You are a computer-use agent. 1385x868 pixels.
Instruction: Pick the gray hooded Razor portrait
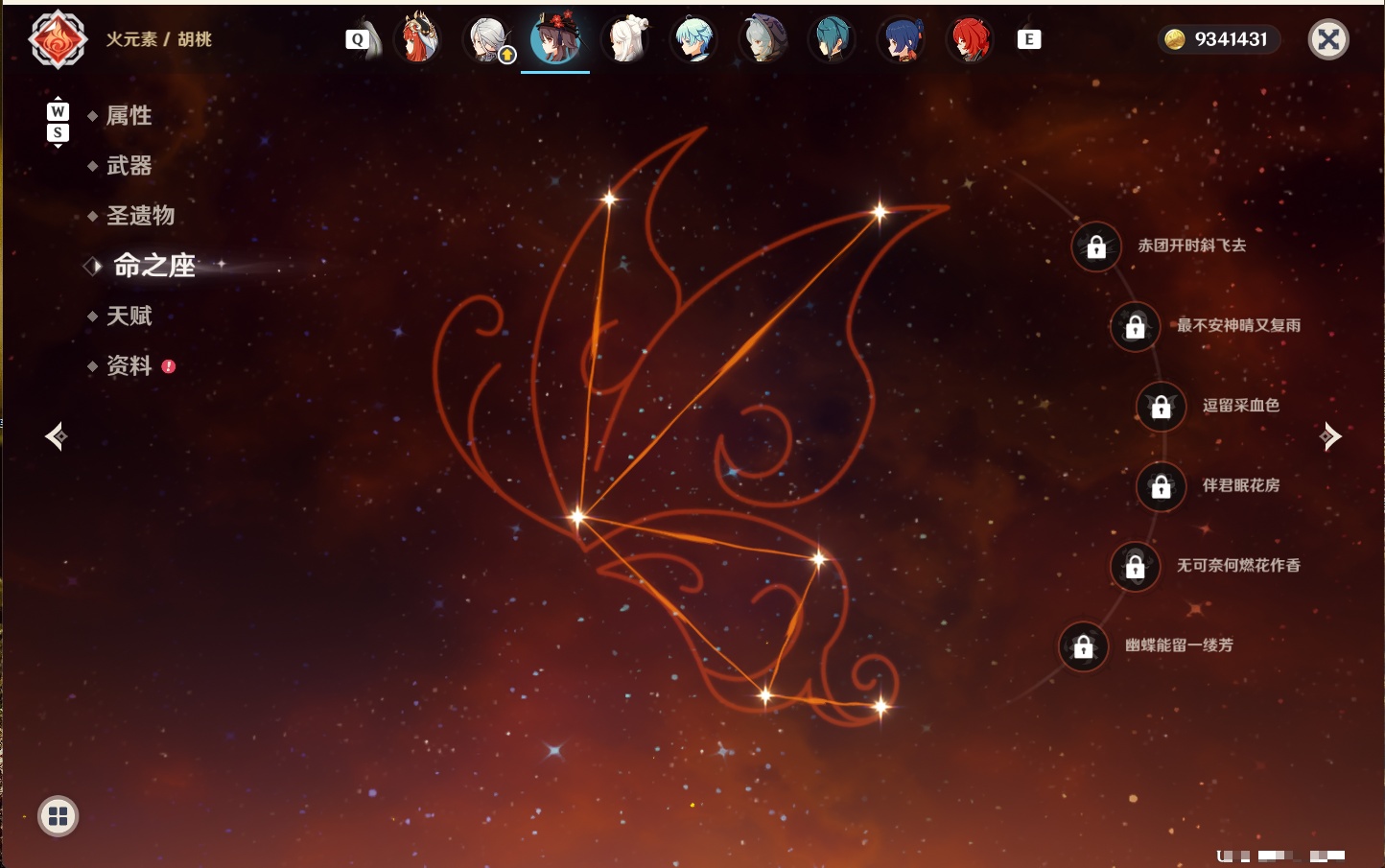pos(763,39)
